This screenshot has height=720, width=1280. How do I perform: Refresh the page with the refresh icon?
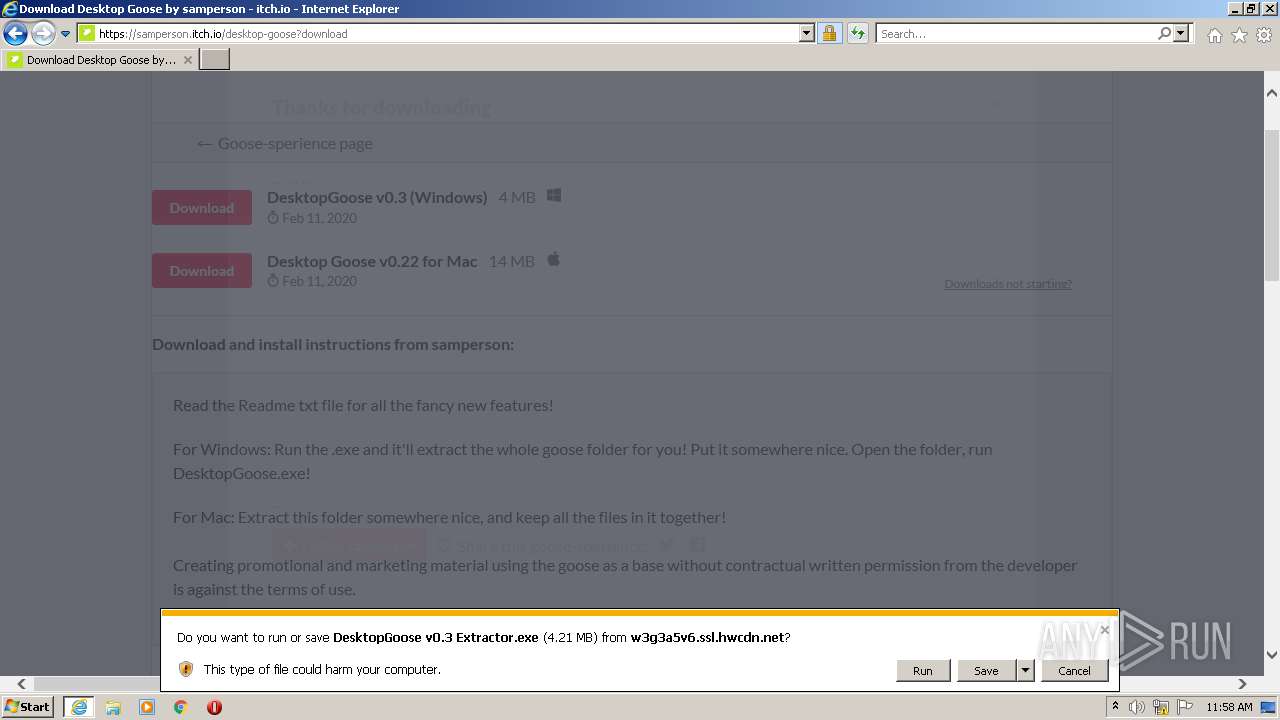[858, 33]
